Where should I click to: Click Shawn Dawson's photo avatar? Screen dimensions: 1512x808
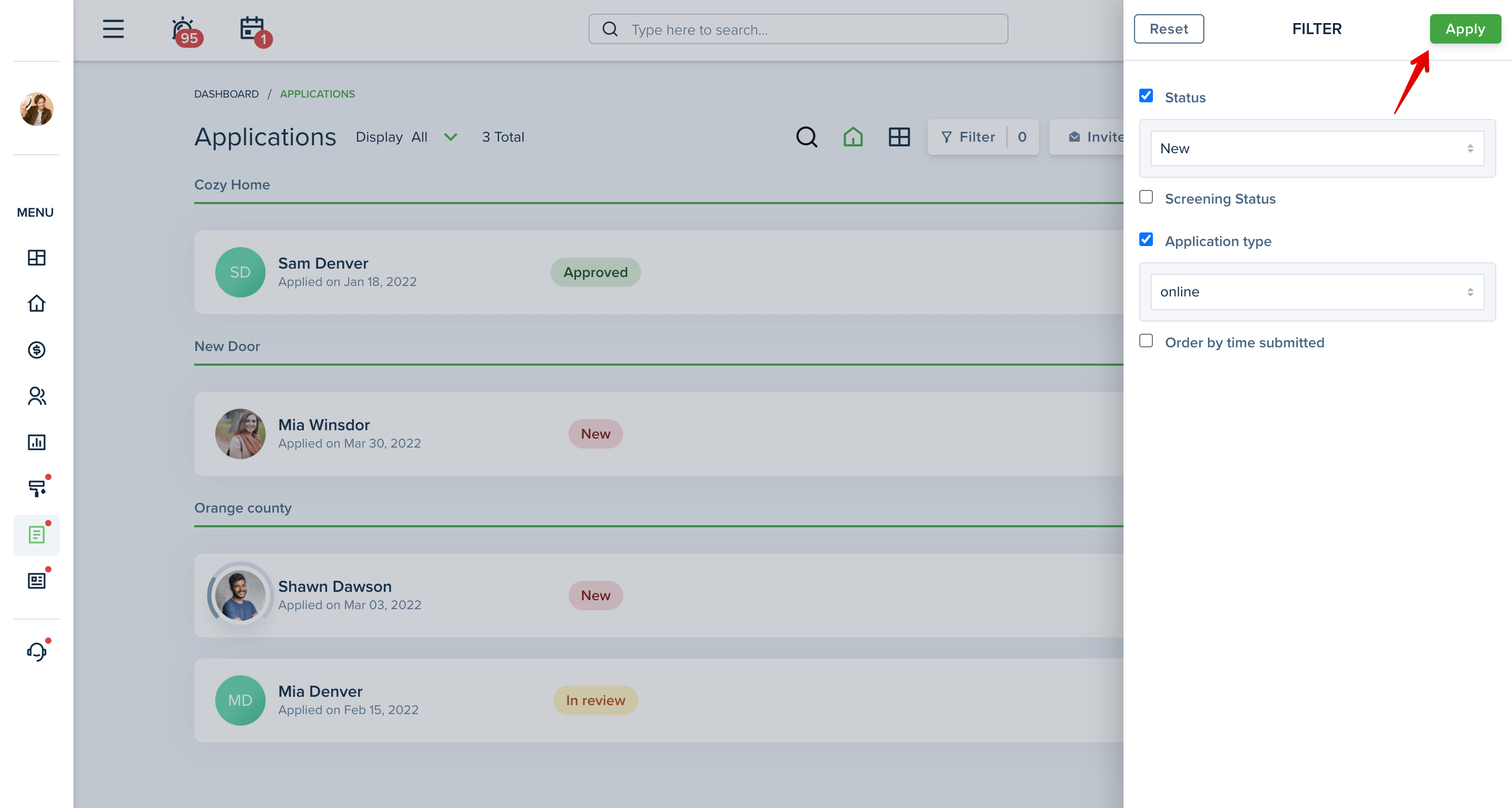[240, 596]
